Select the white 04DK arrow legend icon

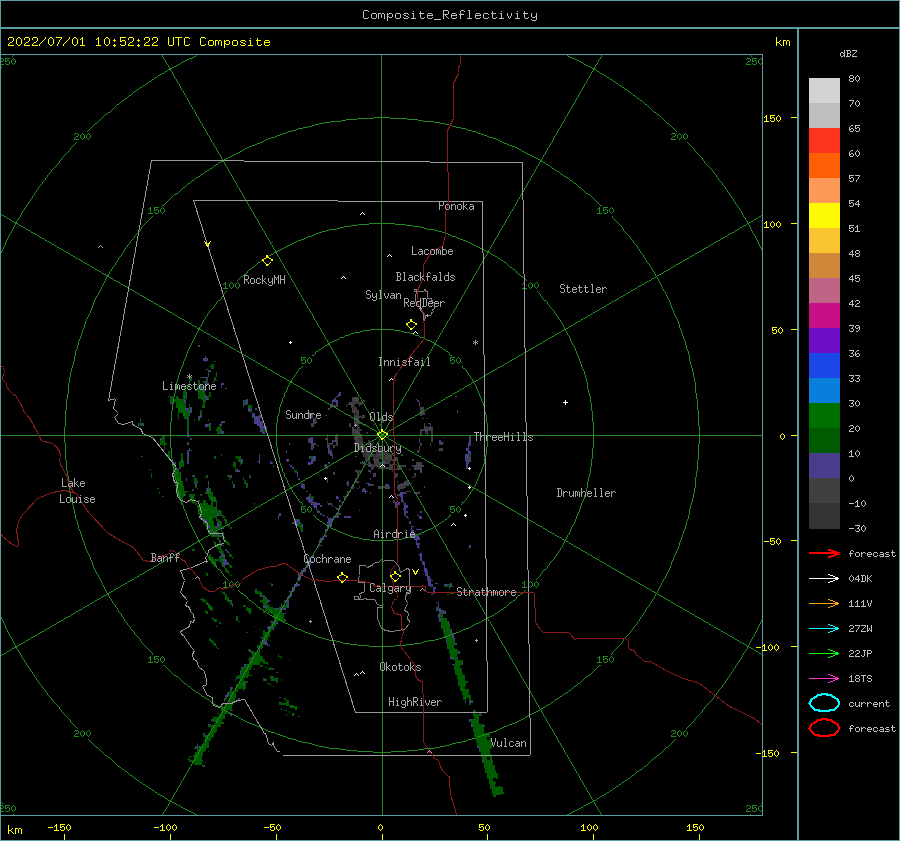coord(824,578)
